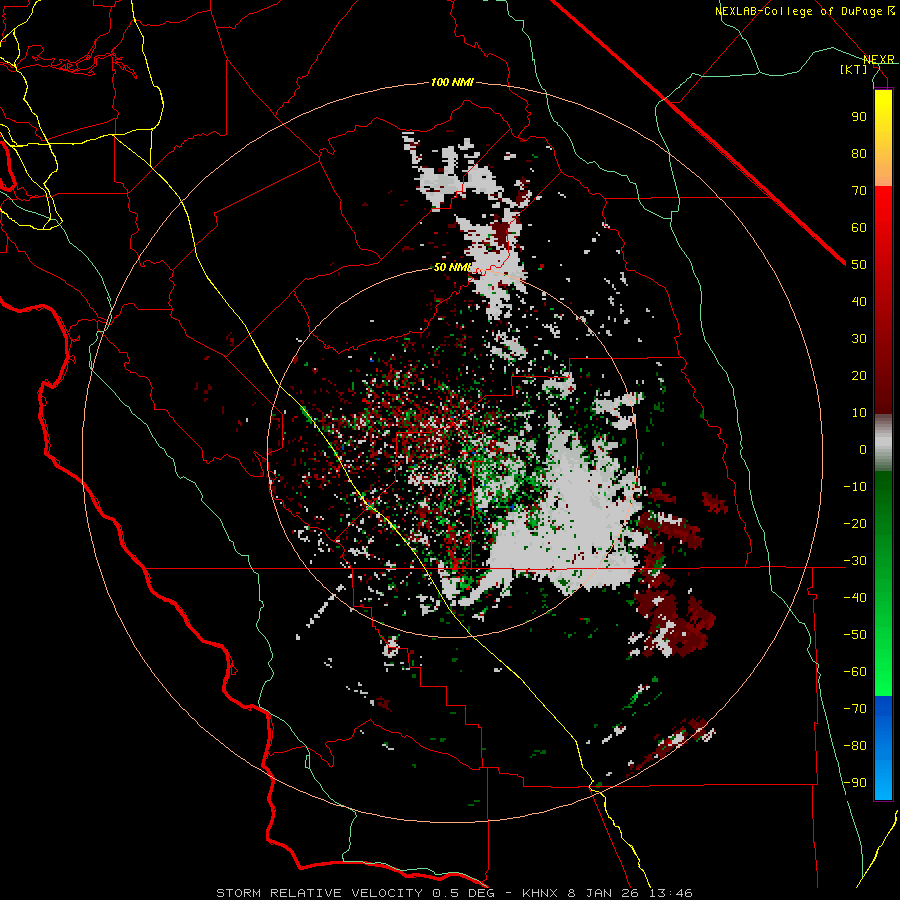Image resolution: width=900 pixels, height=900 pixels.
Task: Click the -20 value on velocity scale
Action: pyautogui.click(x=855, y=523)
